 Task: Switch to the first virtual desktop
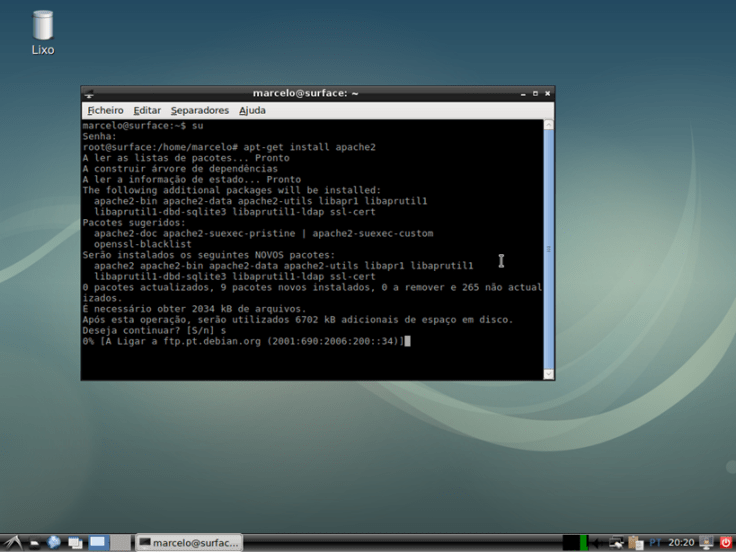98,542
